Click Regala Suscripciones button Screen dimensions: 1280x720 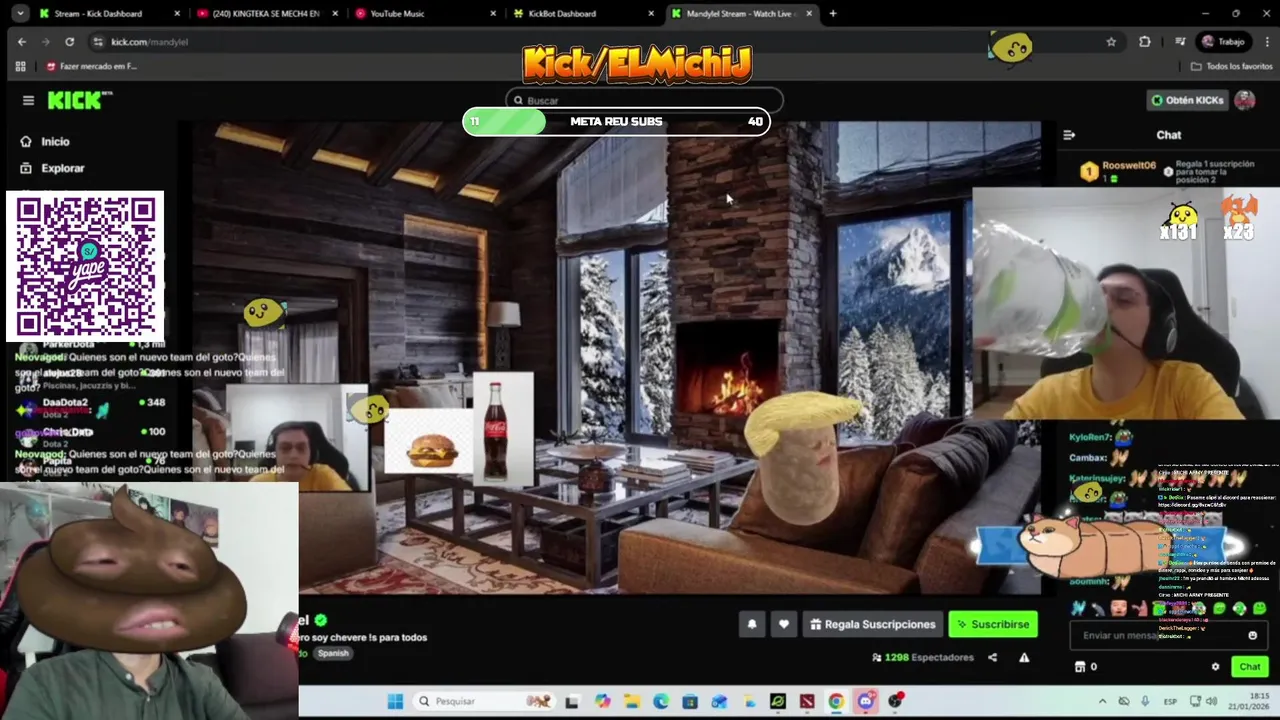click(873, 624)
